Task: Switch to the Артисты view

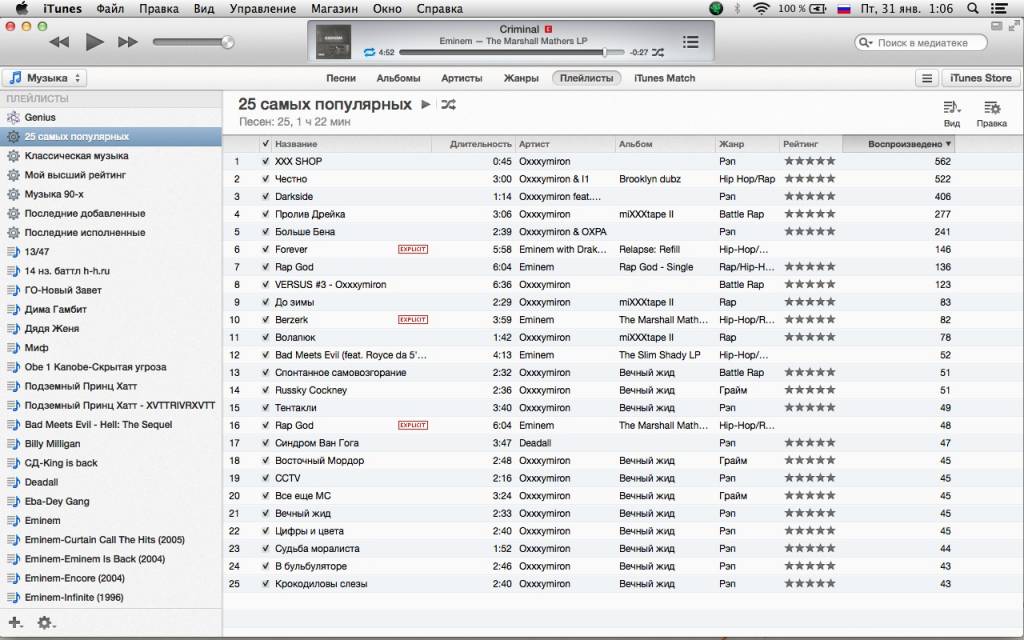Action: click(462, 78)
